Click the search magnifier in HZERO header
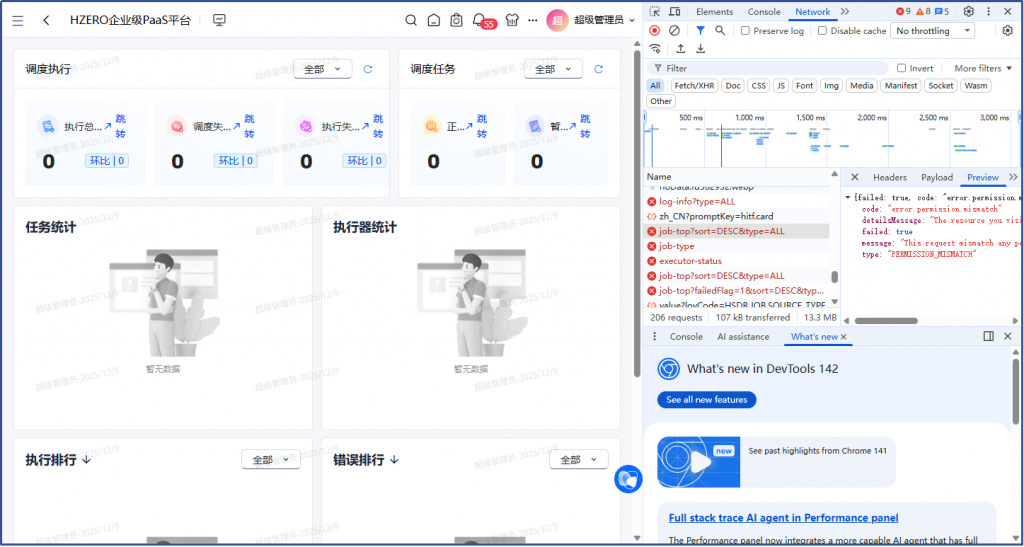The image size is (1024, 547). tap(411, 20)
